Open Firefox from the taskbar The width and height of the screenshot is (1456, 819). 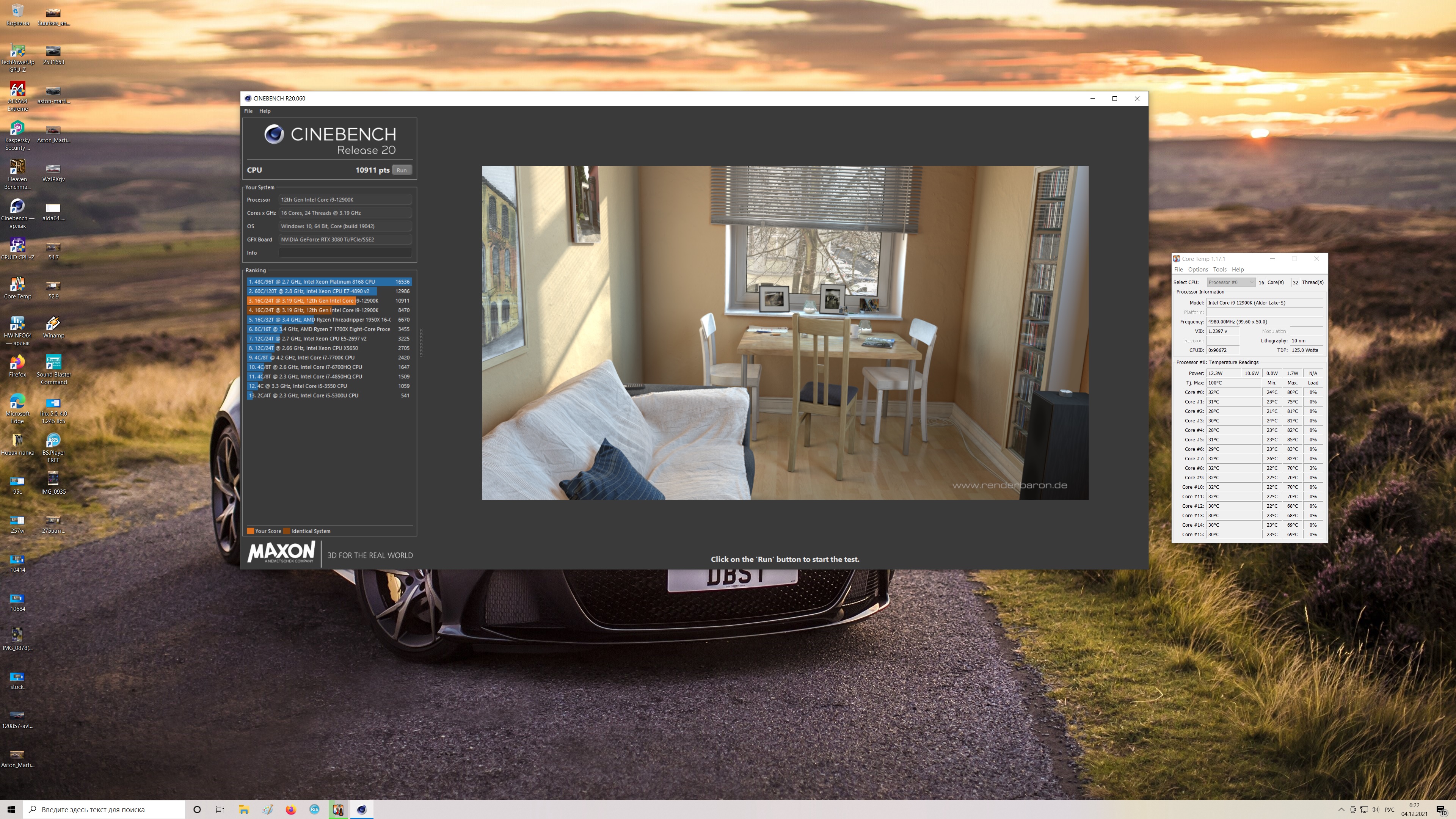pos(290,810)
